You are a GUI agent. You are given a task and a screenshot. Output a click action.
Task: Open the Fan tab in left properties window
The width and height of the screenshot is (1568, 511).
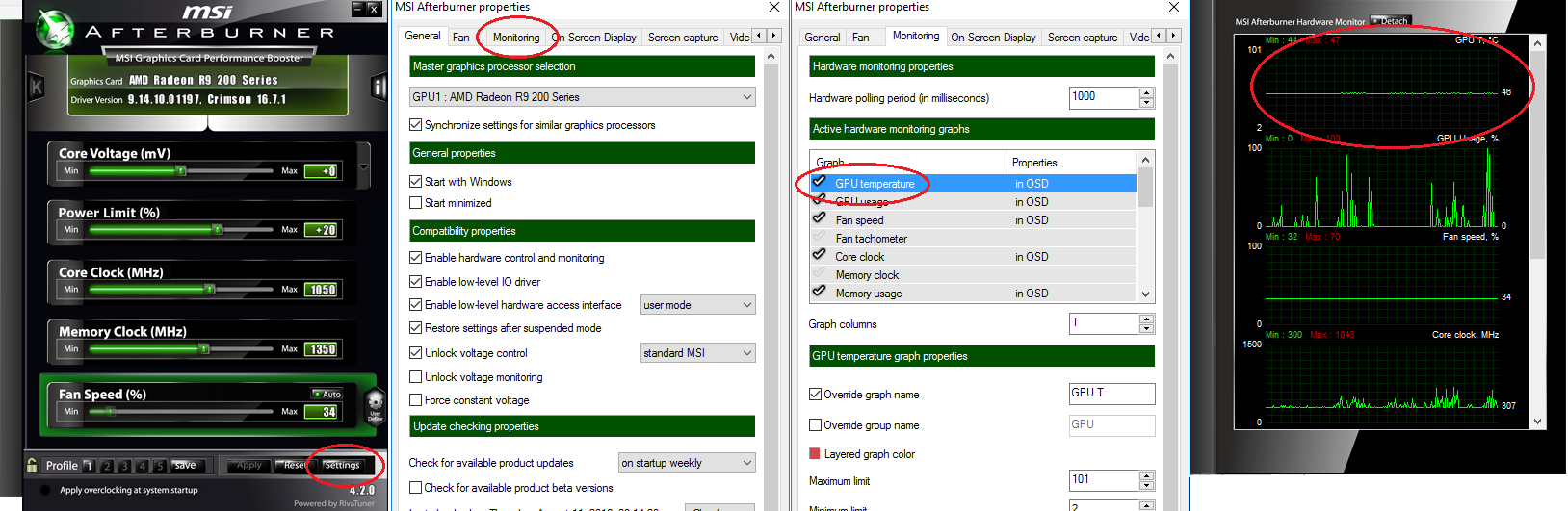[461, 38]
